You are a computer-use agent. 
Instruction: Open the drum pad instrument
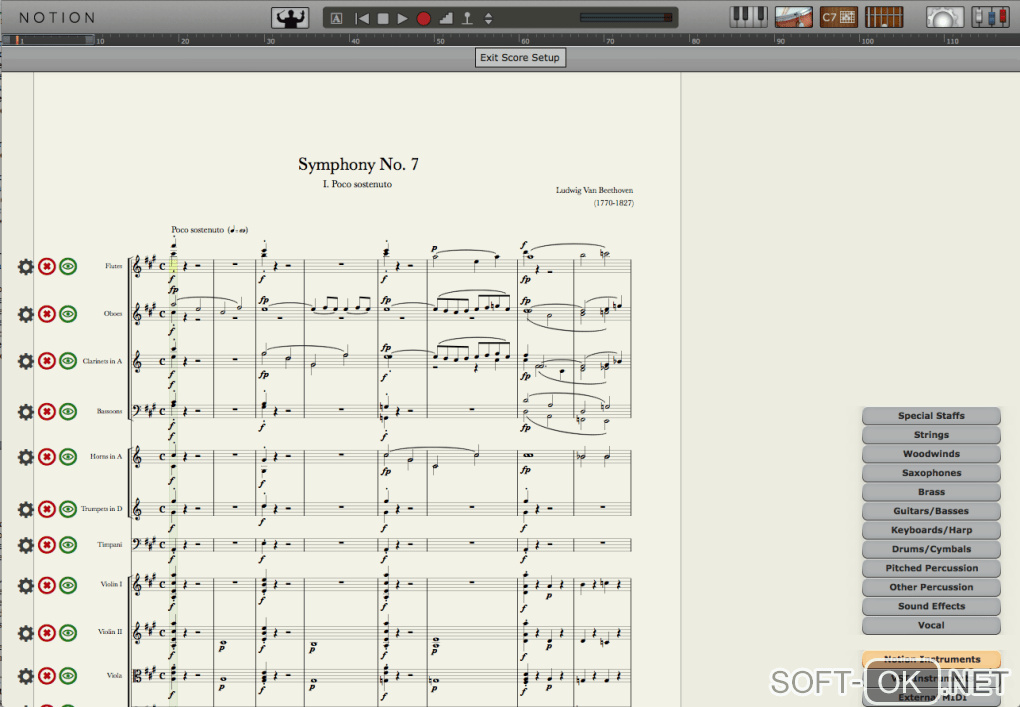(794, 17)
